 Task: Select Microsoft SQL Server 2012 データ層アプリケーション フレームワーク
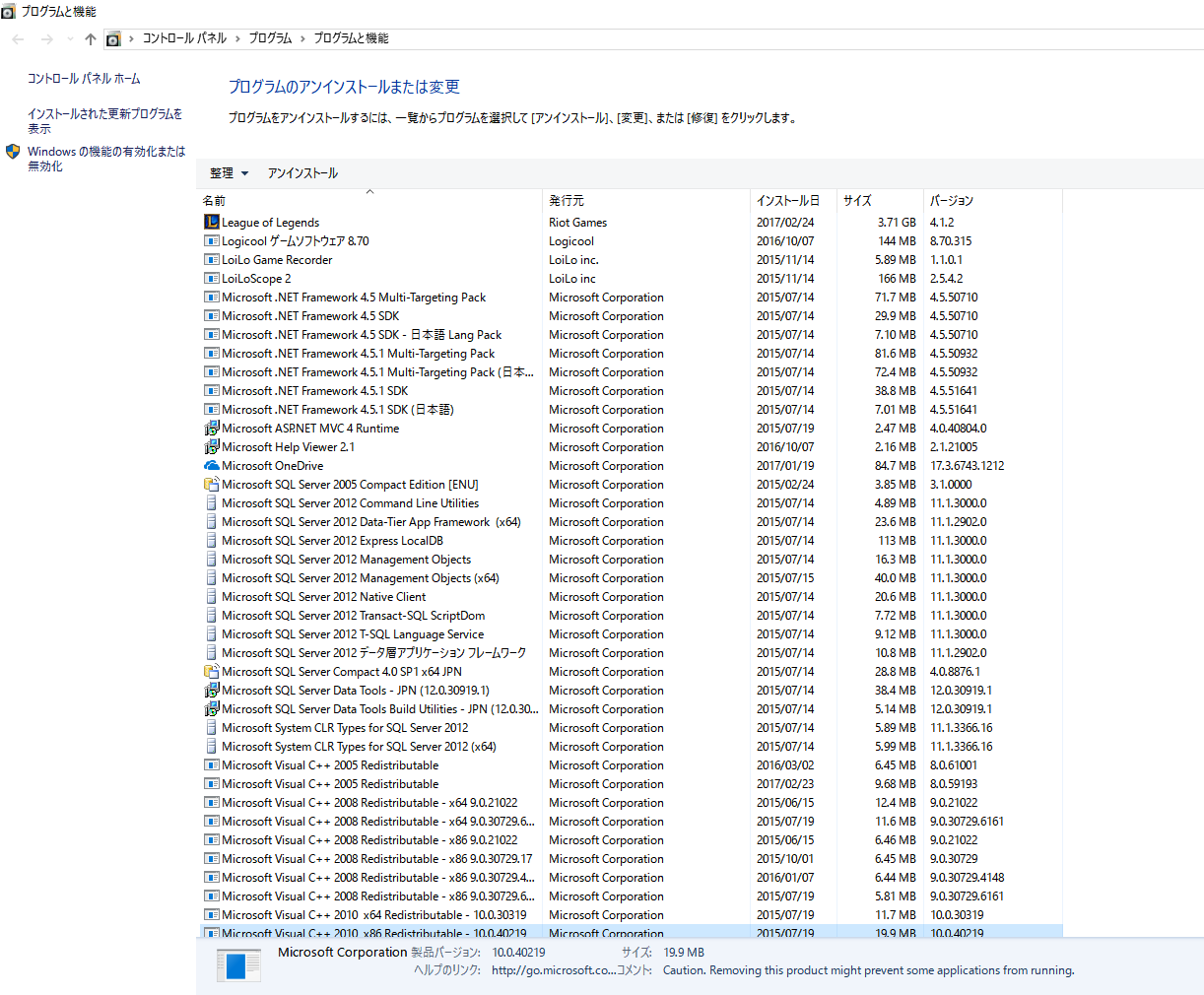pyautogui.click(x=631, y=652)
